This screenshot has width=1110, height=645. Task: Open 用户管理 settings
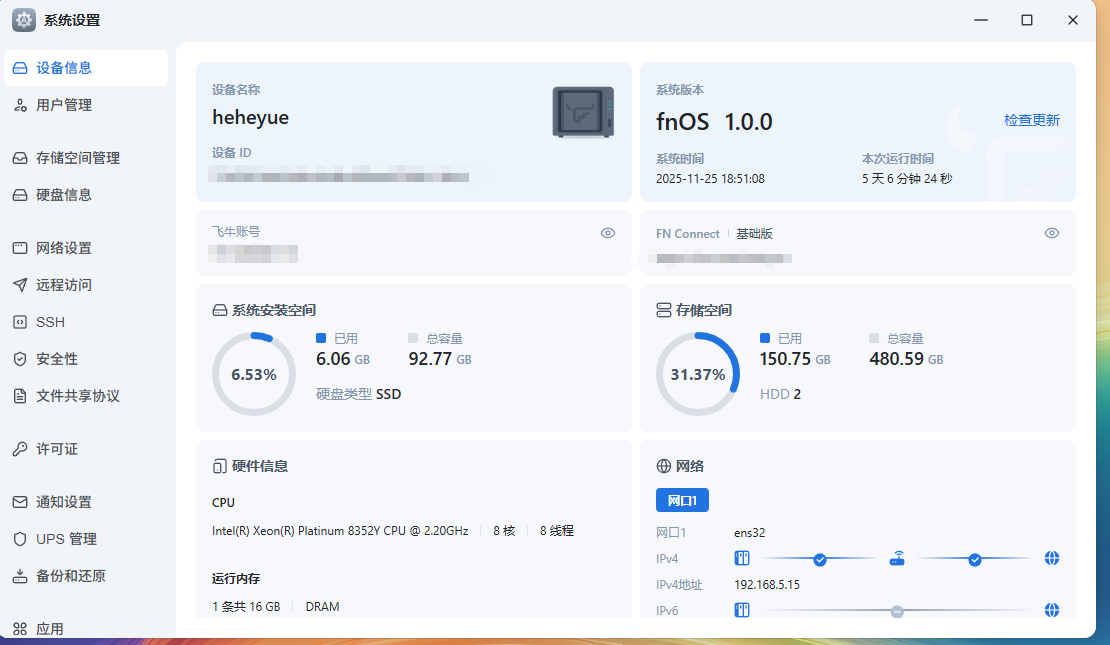click(86, 105)
